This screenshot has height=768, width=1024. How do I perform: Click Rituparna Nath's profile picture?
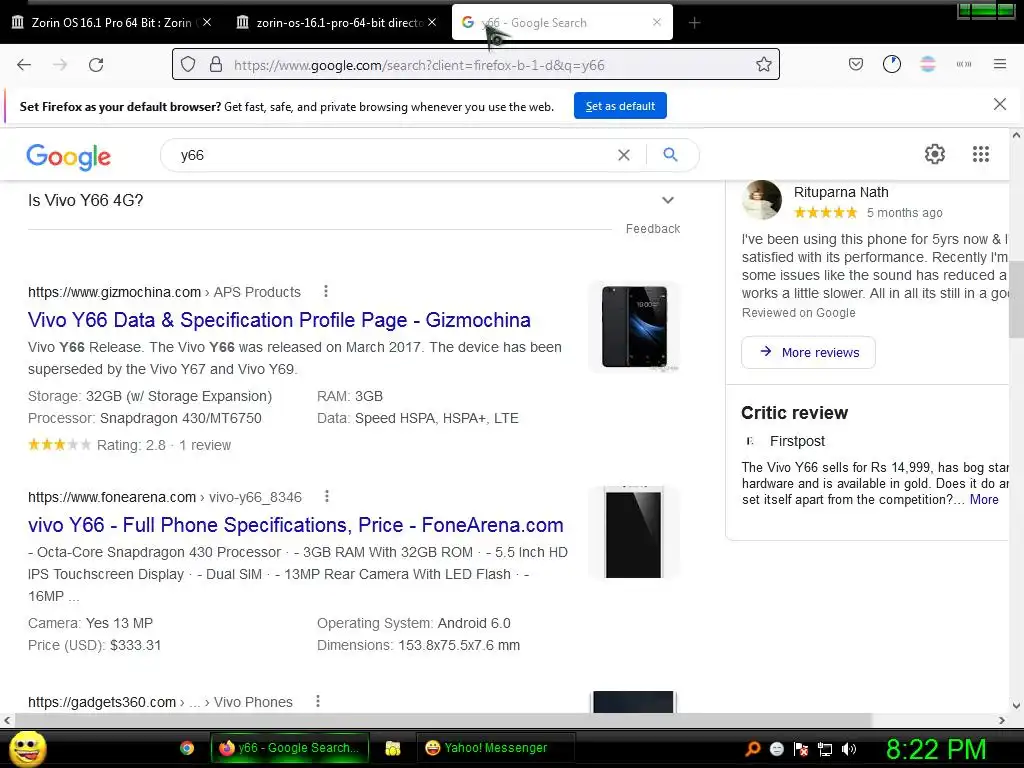tap(761, 200)
